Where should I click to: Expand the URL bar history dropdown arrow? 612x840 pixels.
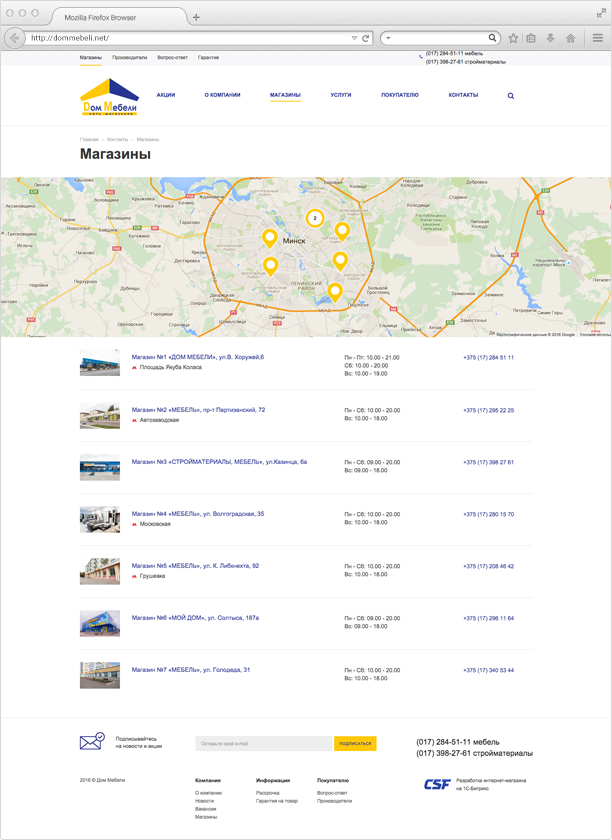pyautogui.click(x=354, y=38)
